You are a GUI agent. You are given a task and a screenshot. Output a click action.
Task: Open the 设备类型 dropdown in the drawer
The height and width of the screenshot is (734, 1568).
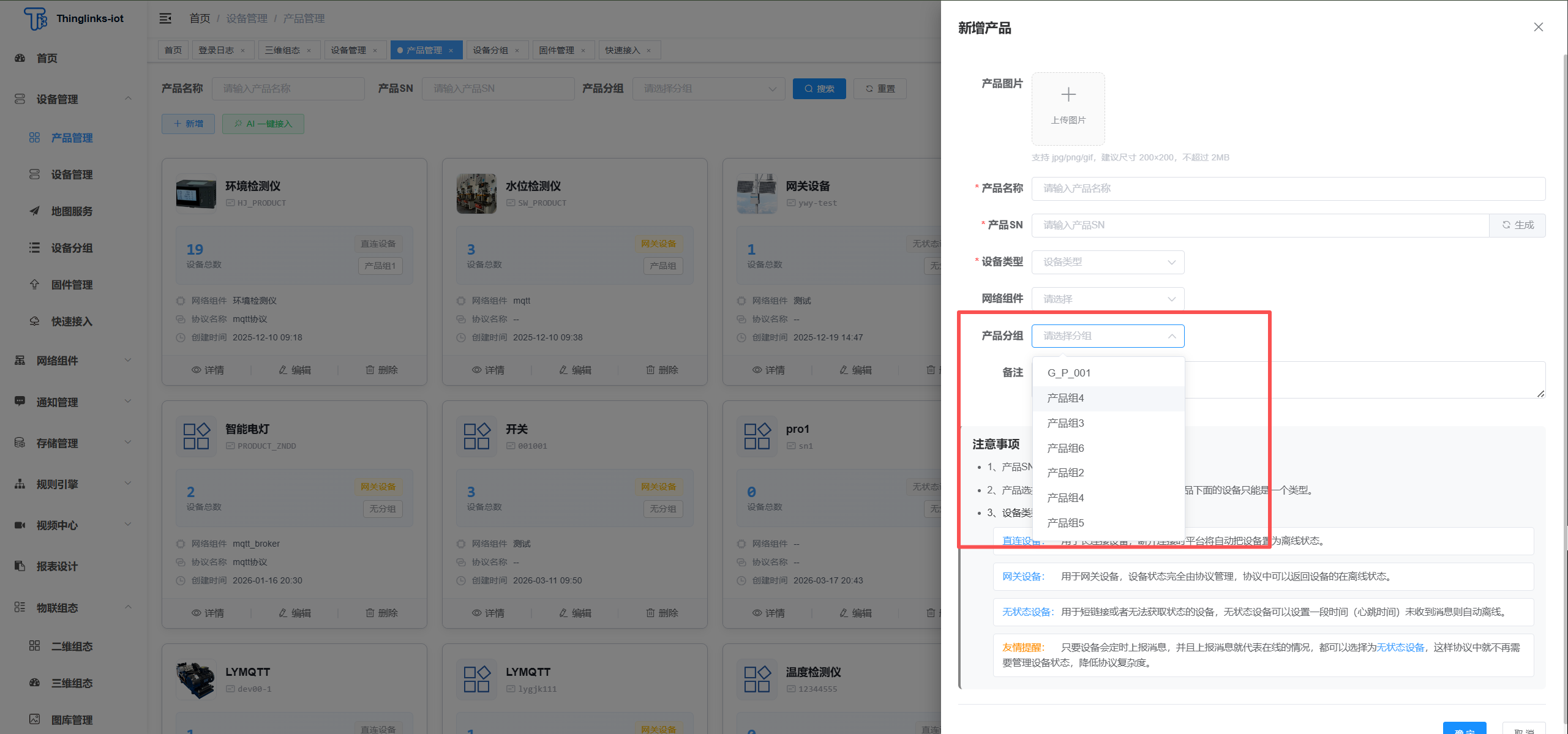1108,262
